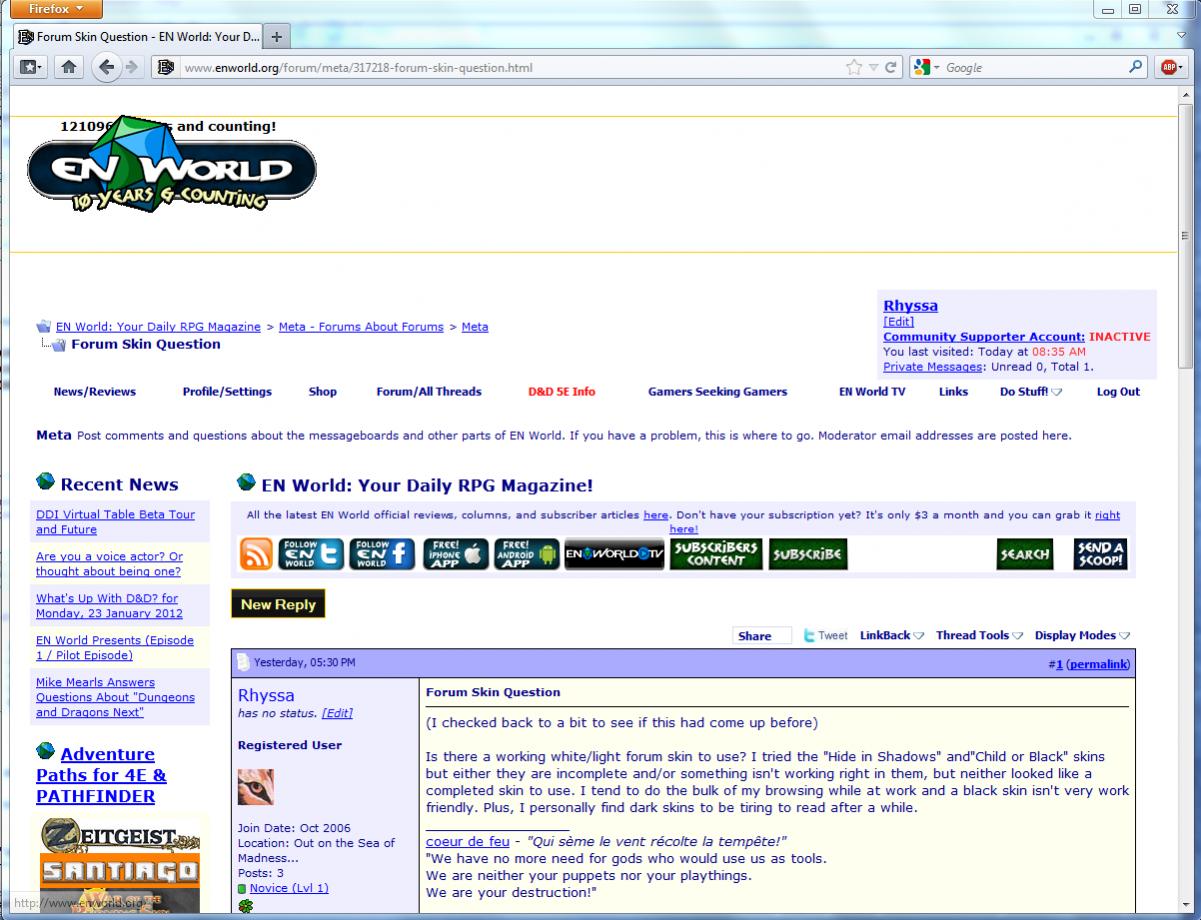Open a new tab with the plus button

276,37
